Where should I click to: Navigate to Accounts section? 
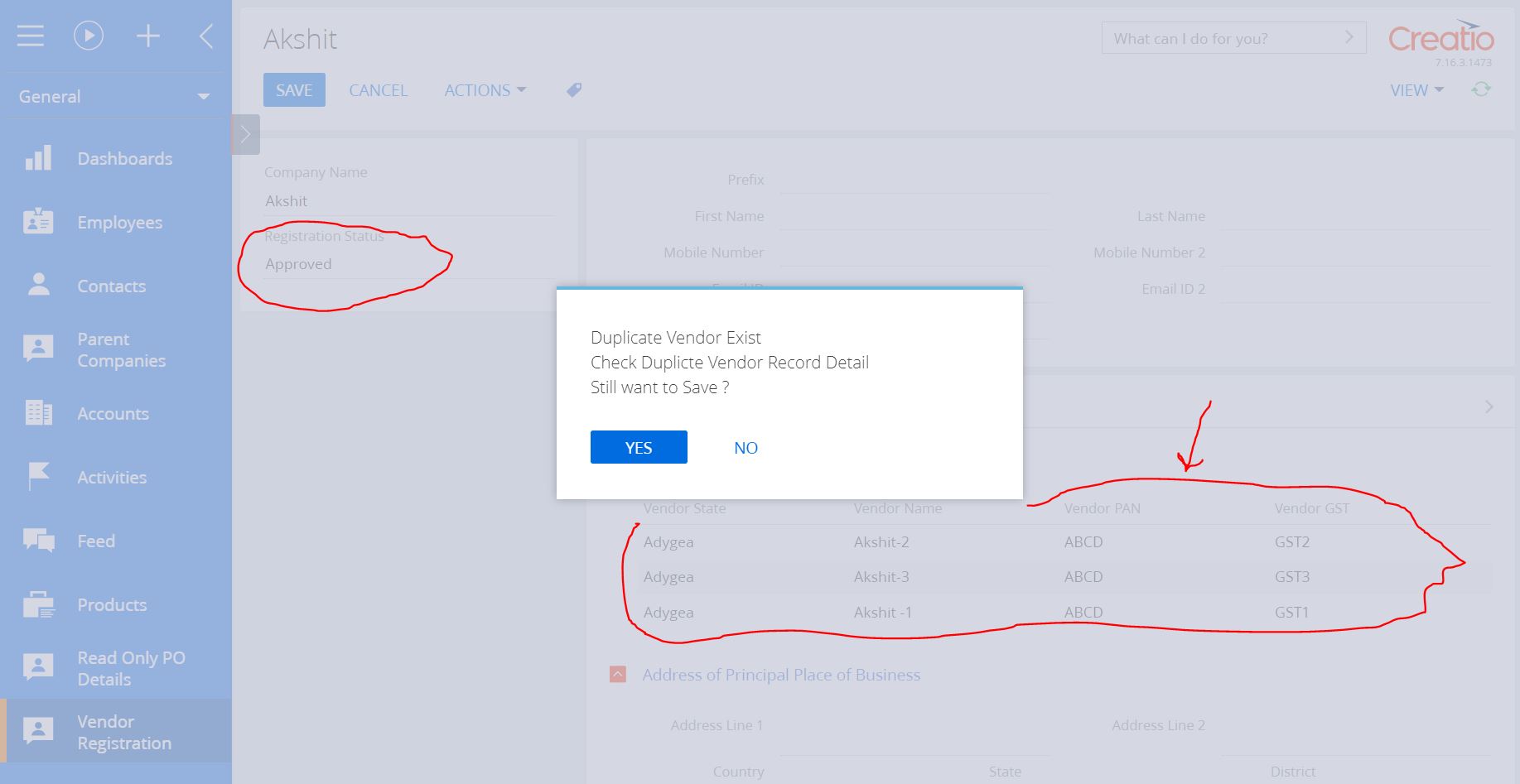click(x=113, y=413)
